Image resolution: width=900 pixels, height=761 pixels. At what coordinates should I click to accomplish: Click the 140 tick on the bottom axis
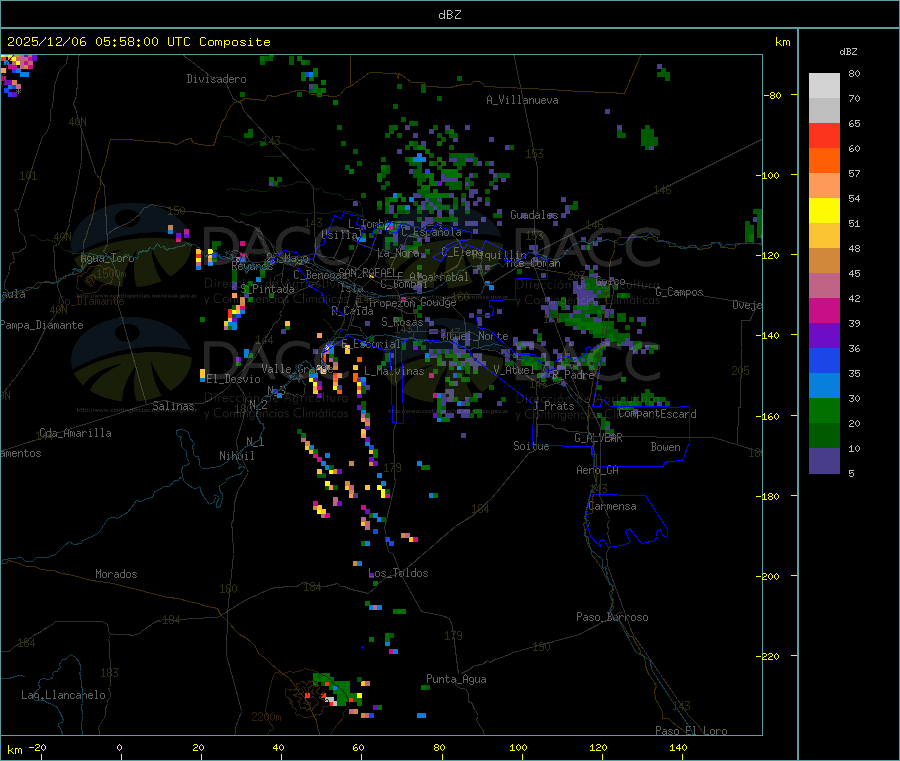point(678,748)
